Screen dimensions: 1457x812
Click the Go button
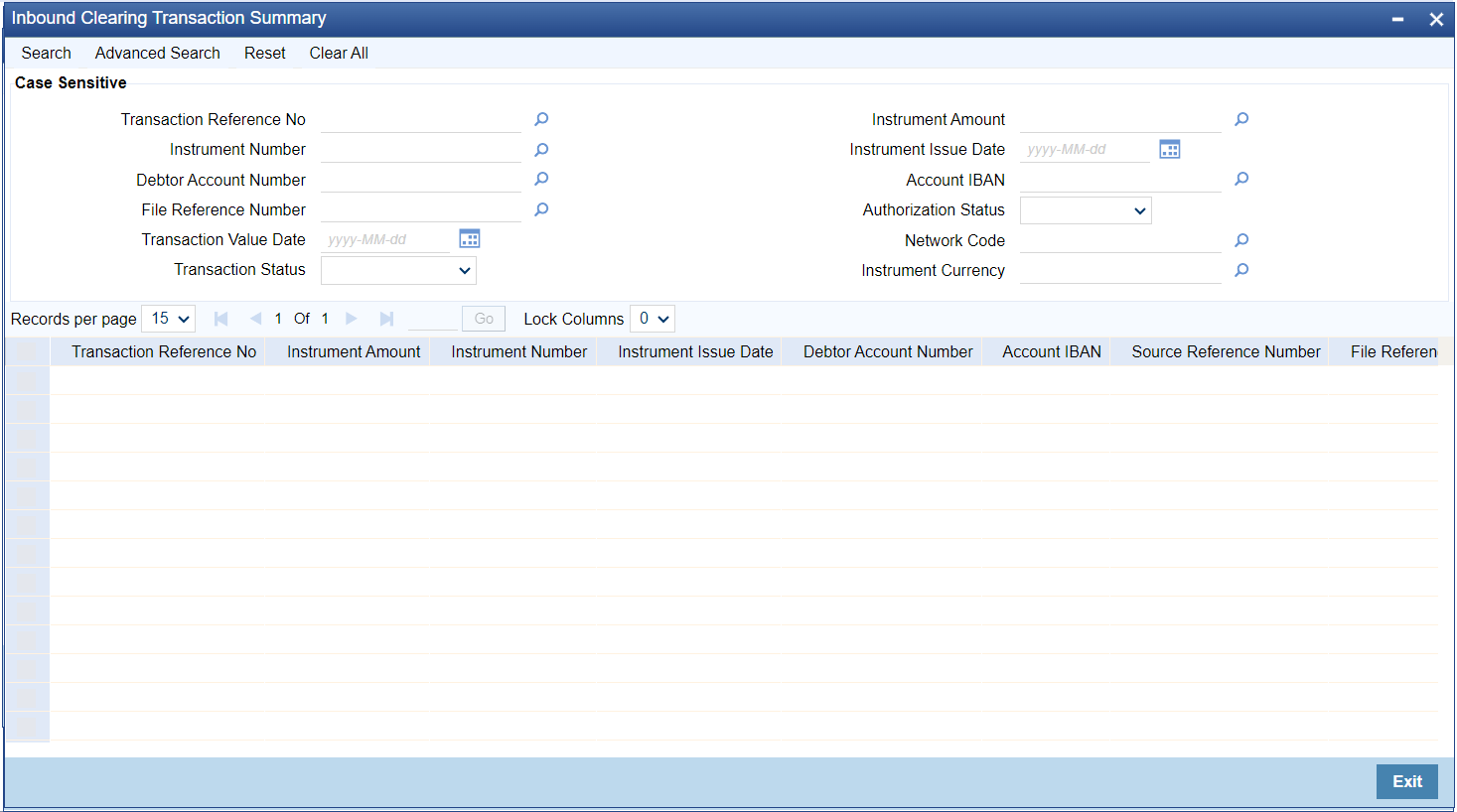484,319
